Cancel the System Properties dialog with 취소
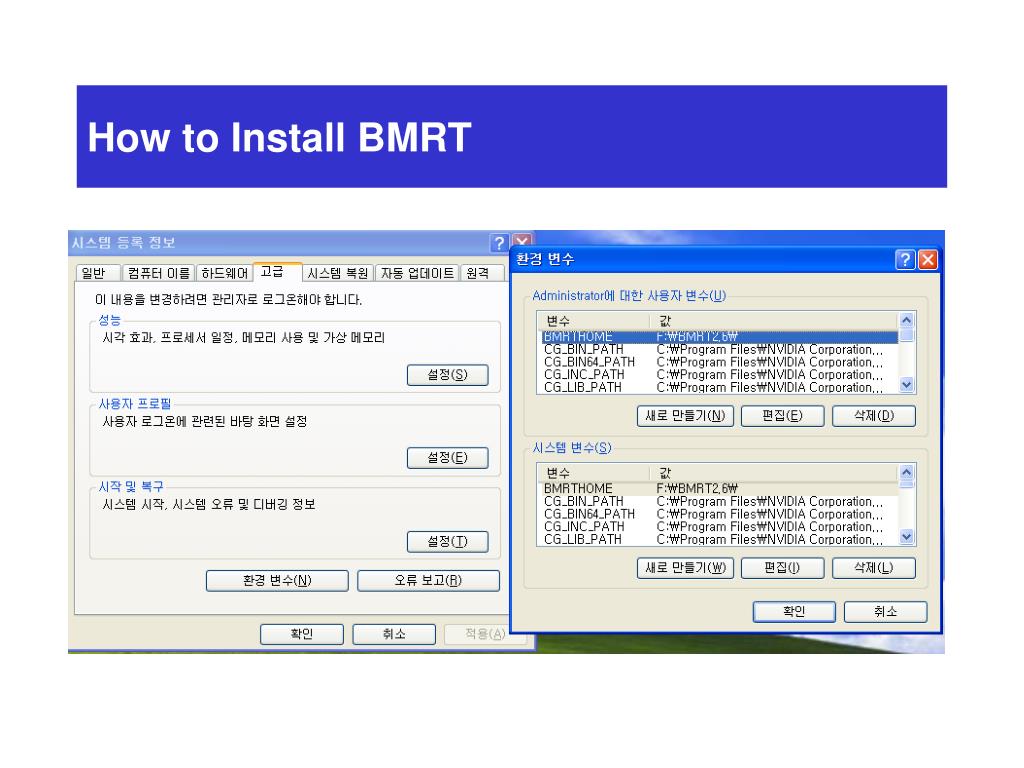Viewport: 1024px width, 768px height. [394, 634]
